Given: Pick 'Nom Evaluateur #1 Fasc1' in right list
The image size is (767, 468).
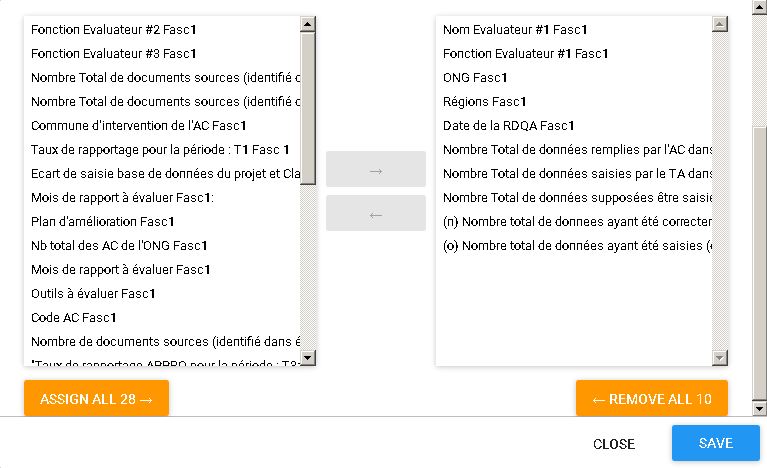Looking at the screenshot, I should (515, 30).
